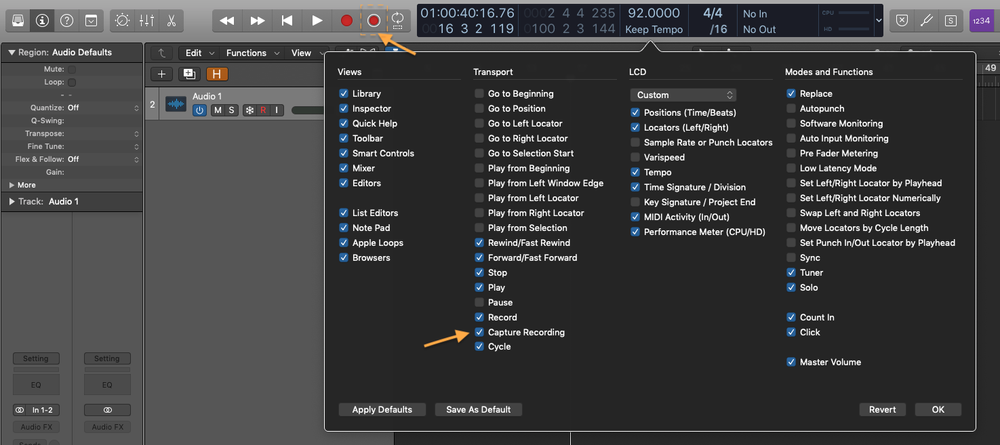Open Quick Help question mark icon

coord(66,20)
